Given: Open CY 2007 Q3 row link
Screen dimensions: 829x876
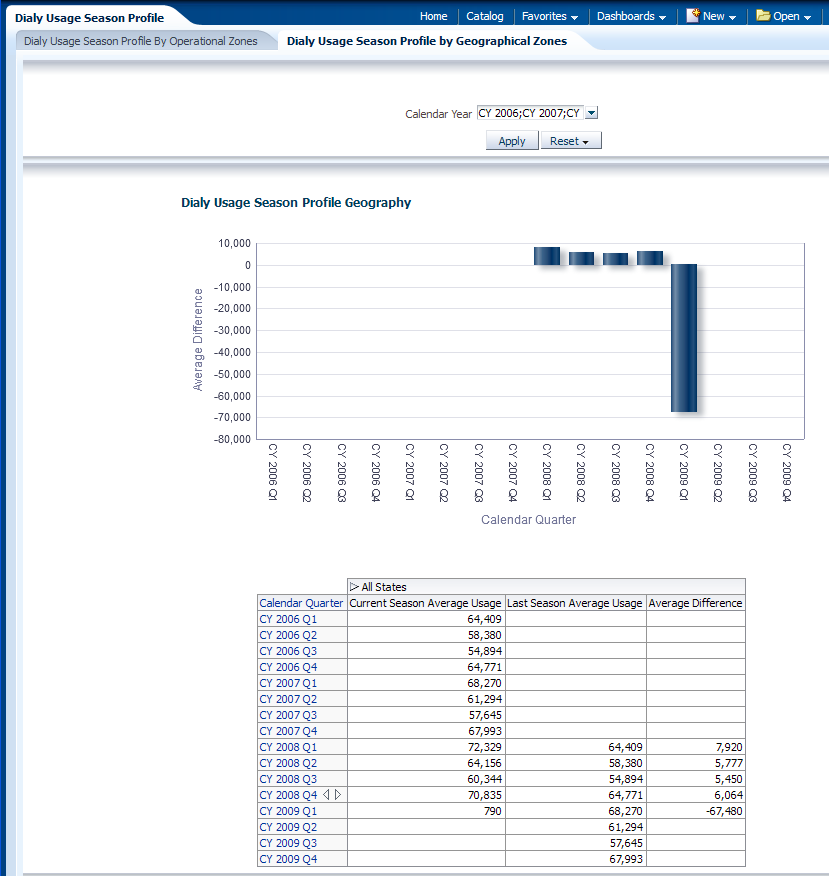Looking at the screenshot, I should [288, 715].
